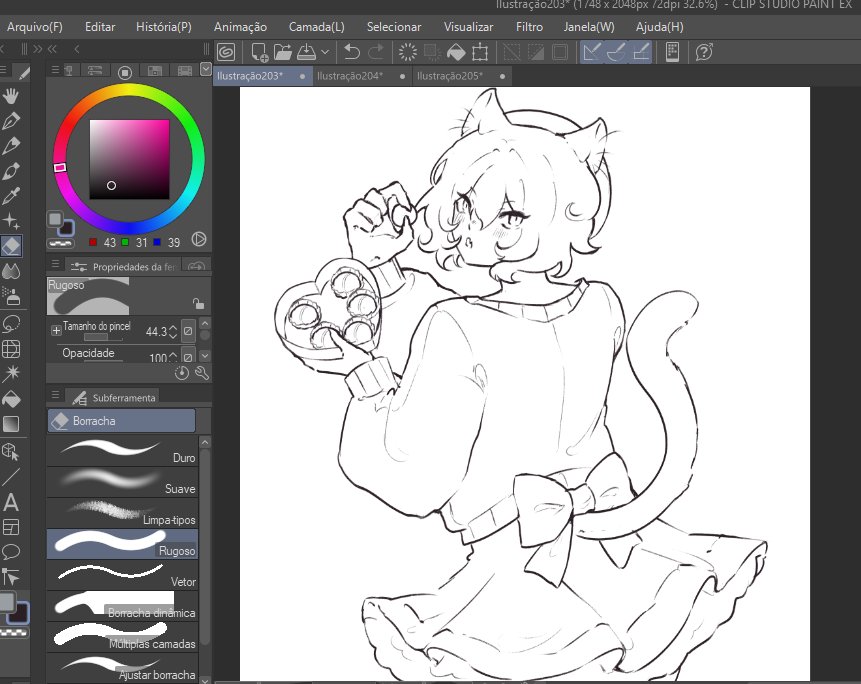Select the Eyedropper tool
This screenshot has width=861, height=684.
pyautogui.click(x=10, y=196)
